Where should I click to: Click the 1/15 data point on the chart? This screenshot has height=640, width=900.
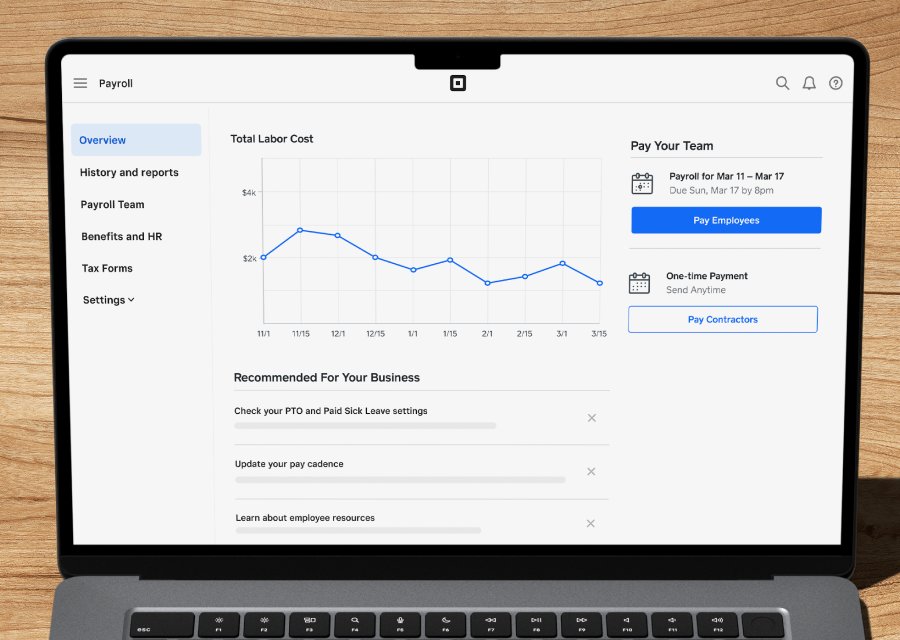450,260
